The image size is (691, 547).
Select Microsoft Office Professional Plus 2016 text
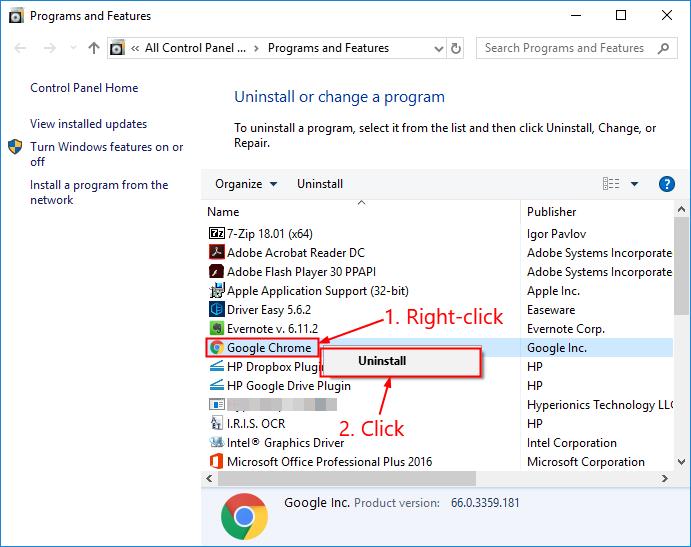330,461
